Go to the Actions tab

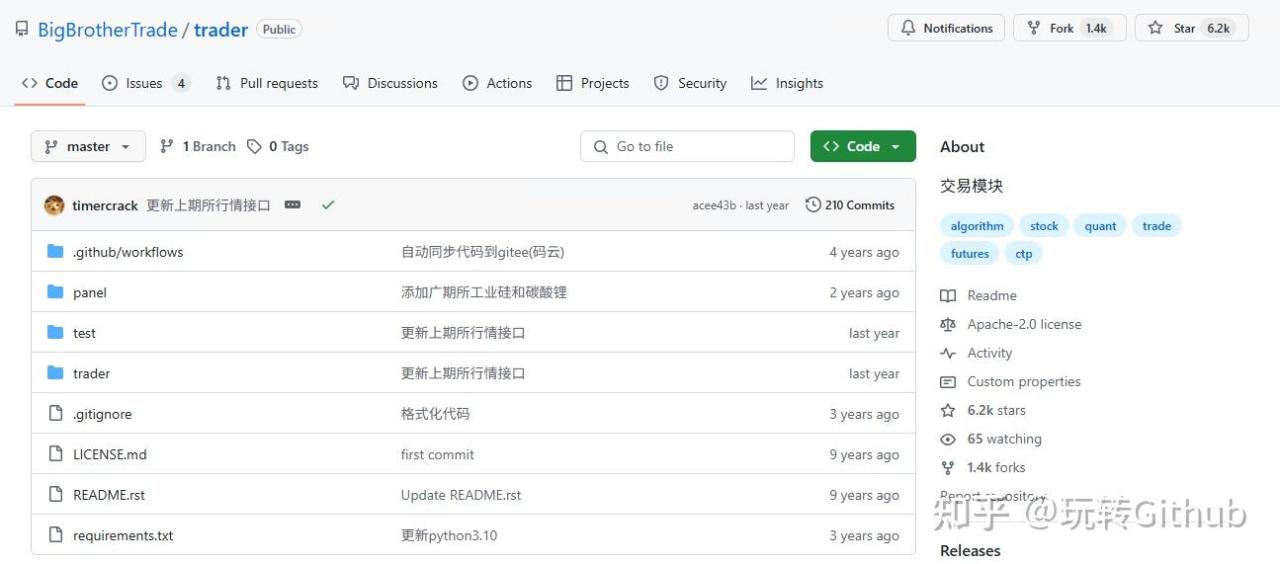tap(497, 83)
